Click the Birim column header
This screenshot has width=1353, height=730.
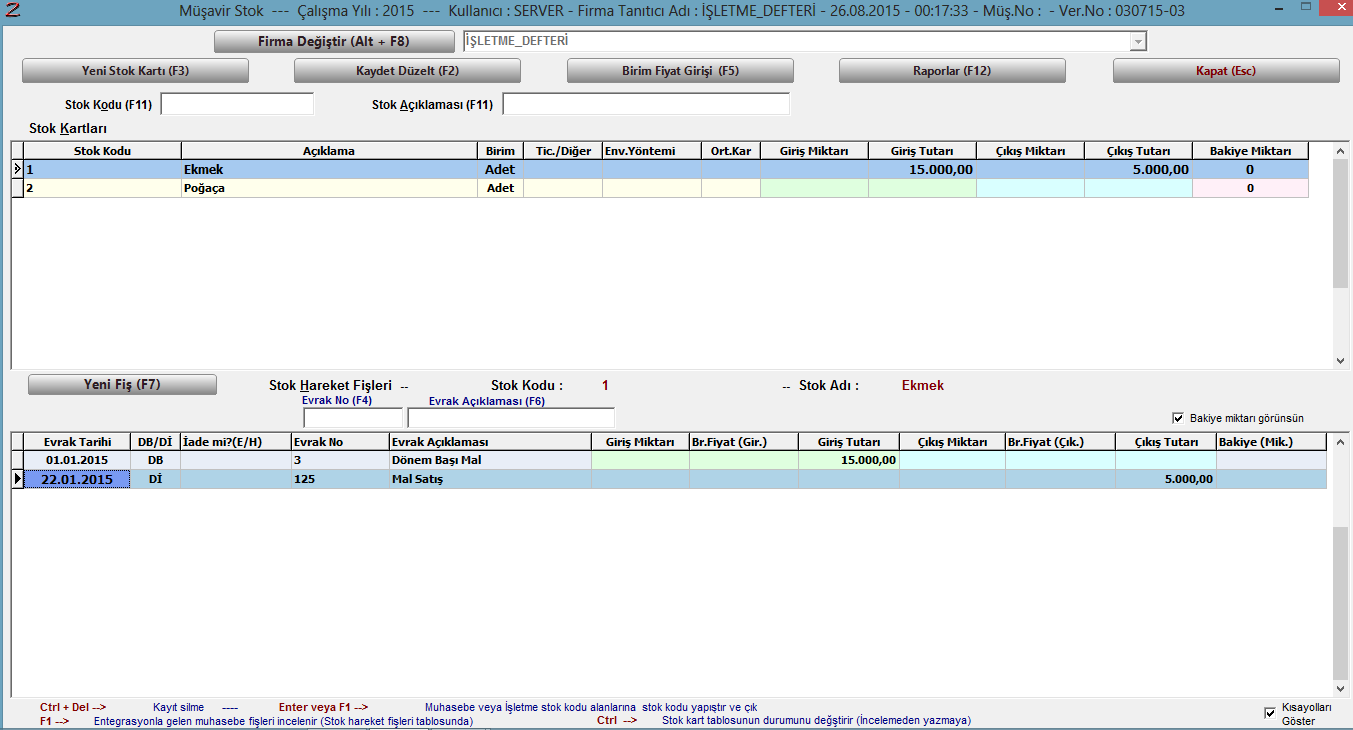[500, 151]
